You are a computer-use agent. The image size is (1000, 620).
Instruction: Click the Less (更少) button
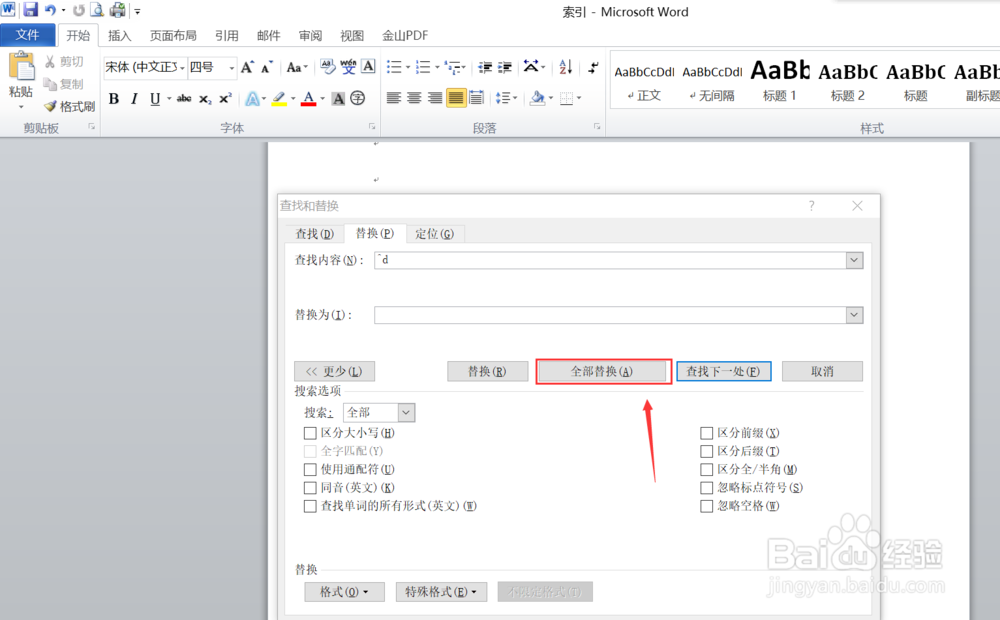334,371
